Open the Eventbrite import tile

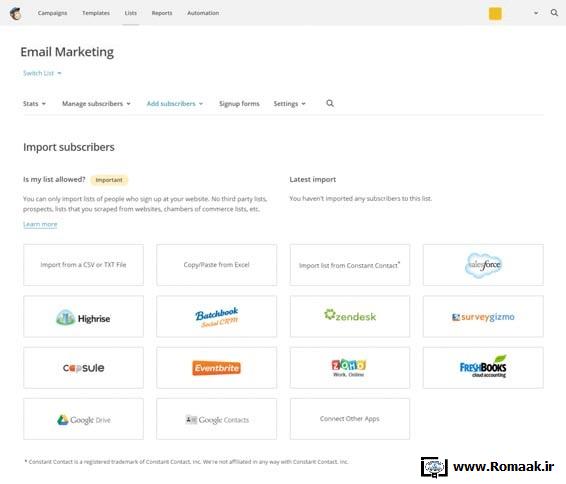[217, 368]
